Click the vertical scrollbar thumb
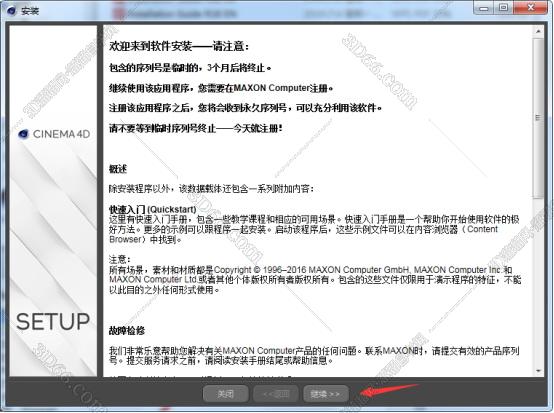The height and width of the screenshot is (413, 554). point(538,118)
